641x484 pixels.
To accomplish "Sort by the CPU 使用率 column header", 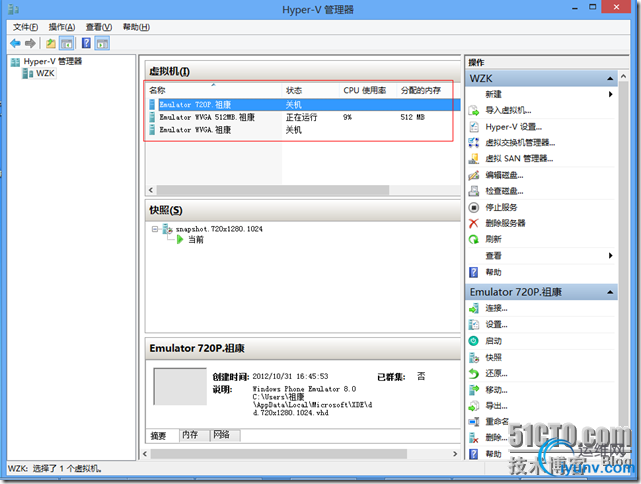I will (368, 90).
